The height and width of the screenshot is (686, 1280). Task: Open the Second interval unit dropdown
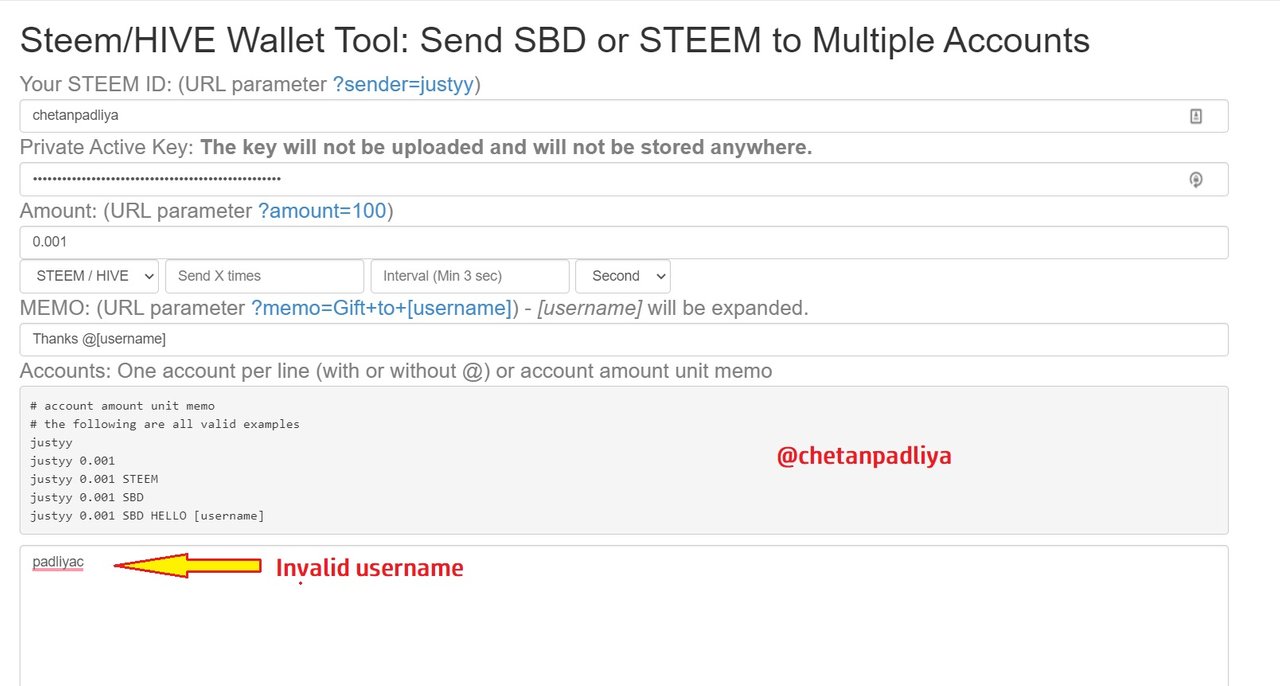[622, 276]
